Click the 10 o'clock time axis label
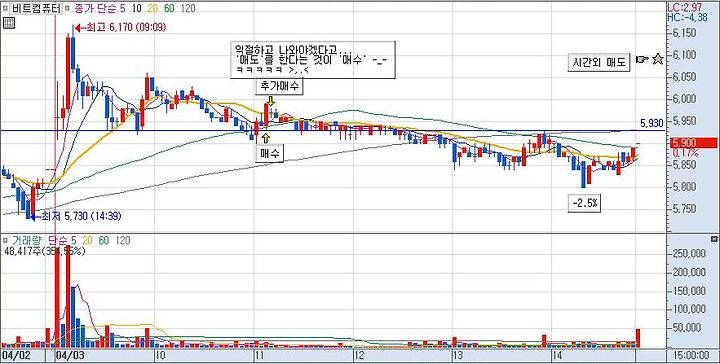The height and width of the screenshot is (364, 720). (161, 356)
